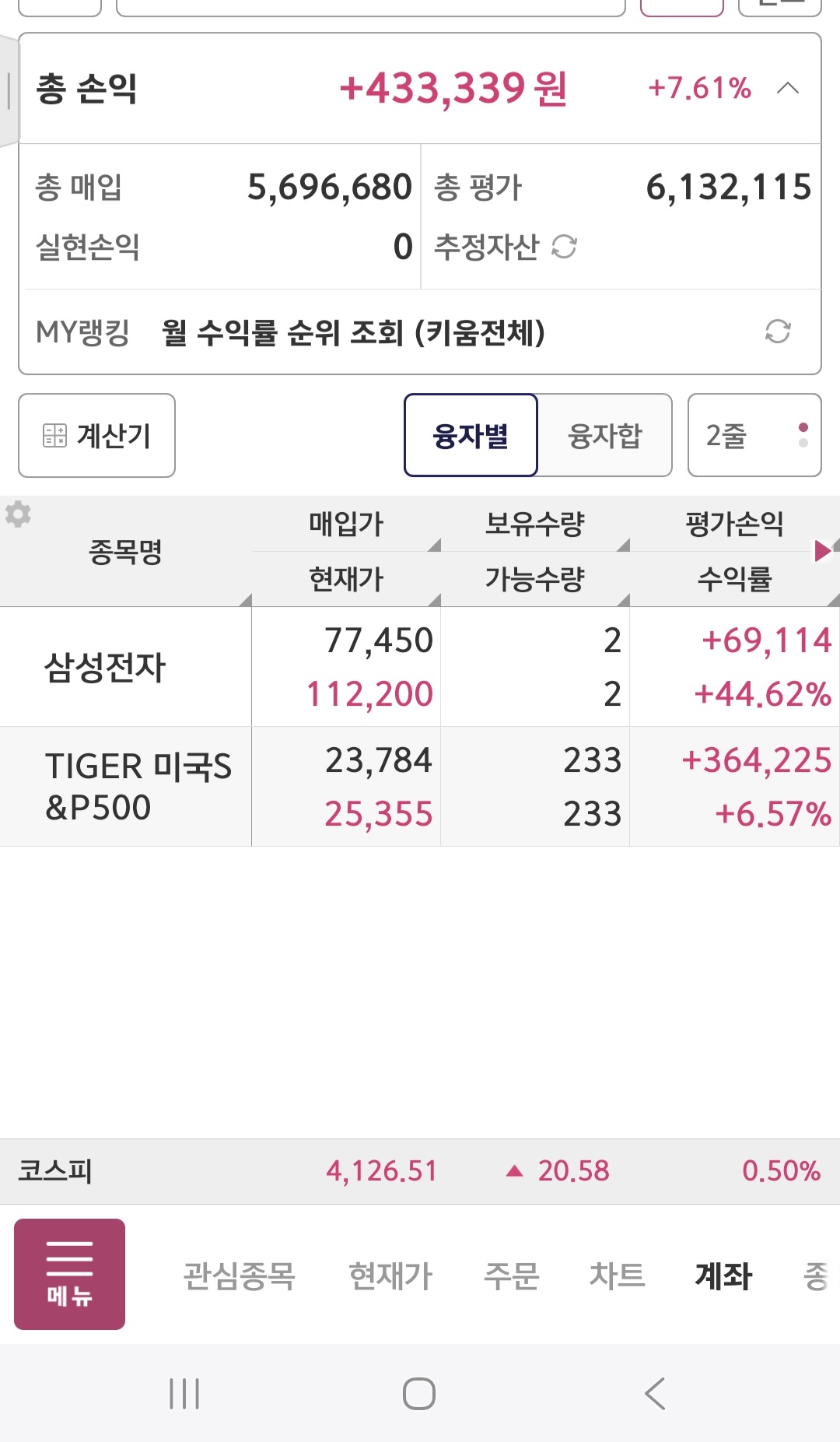Tap the Android recent apps button
The height and width of the screenshot is (1442, 840).
[184, 1393]
